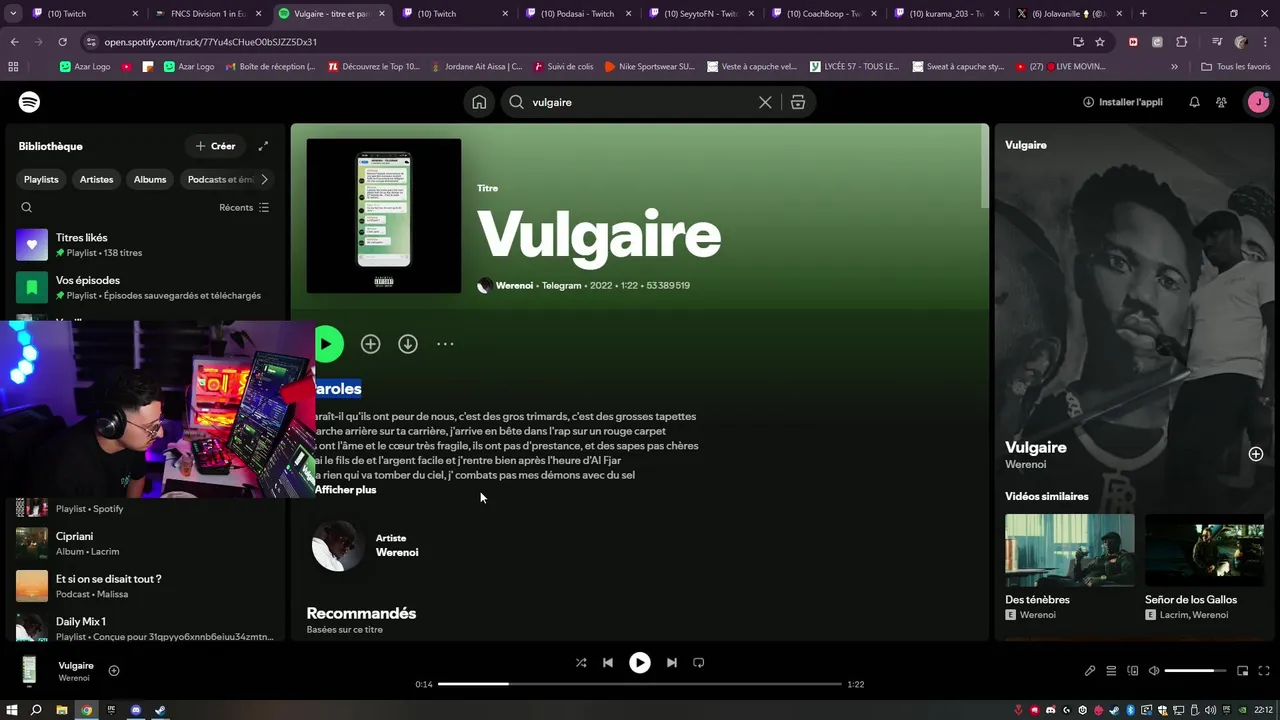Open the notifications bell

pos(1194,102)
